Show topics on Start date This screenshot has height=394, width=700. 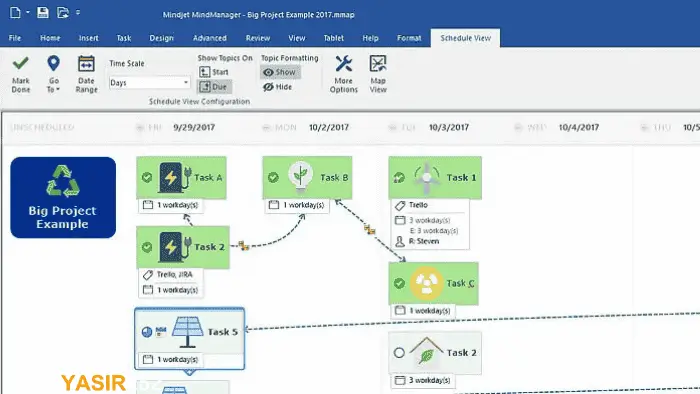click(214, 72)
